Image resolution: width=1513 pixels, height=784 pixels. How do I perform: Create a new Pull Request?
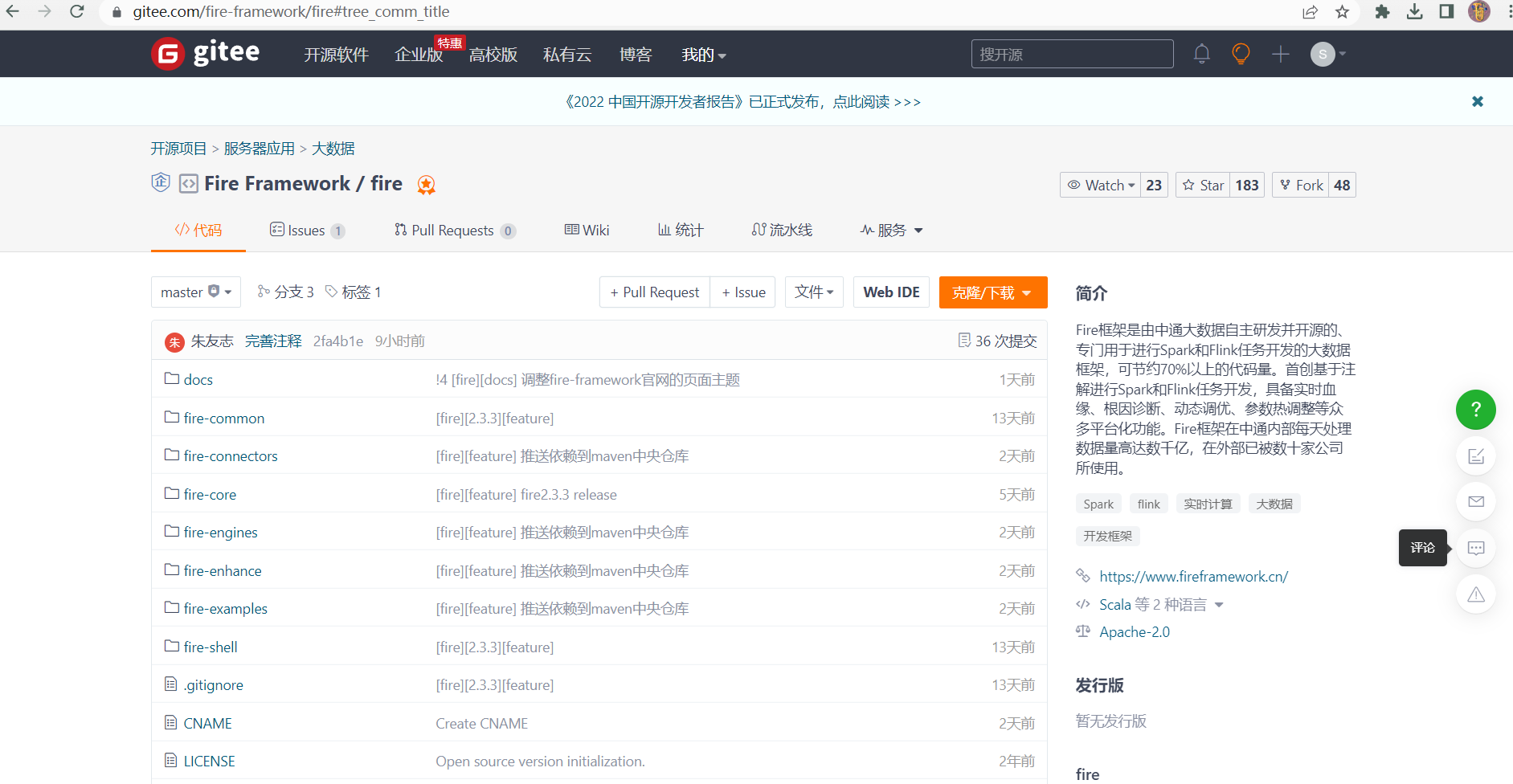[654, 292]
